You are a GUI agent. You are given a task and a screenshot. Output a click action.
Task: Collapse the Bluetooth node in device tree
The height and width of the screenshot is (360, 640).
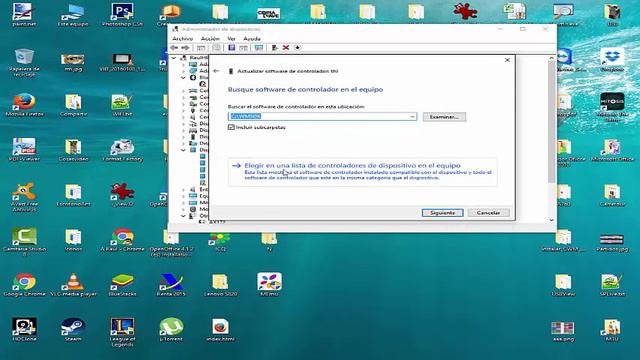click(x=183, y=78)
